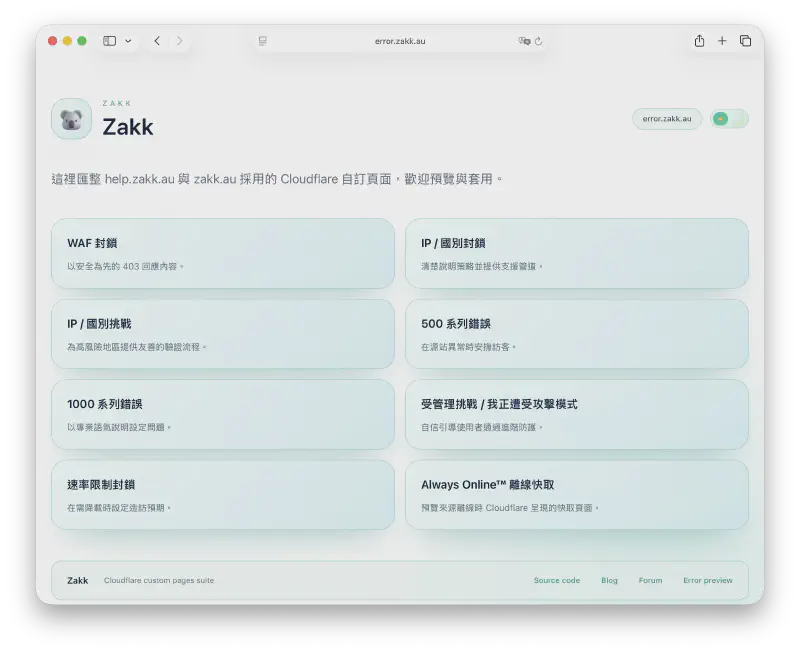The width and height of the screenshot is (800, 652).
Task: Select the error.zakk.au pill button
Action: (666, 118)
